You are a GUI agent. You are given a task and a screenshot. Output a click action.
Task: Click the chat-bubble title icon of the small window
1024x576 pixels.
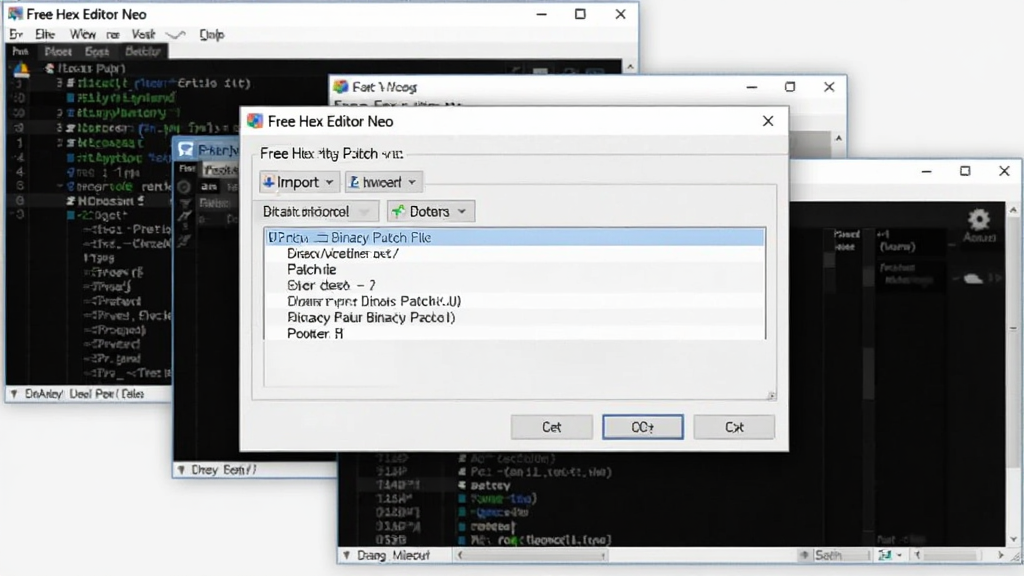click(185, 150)
